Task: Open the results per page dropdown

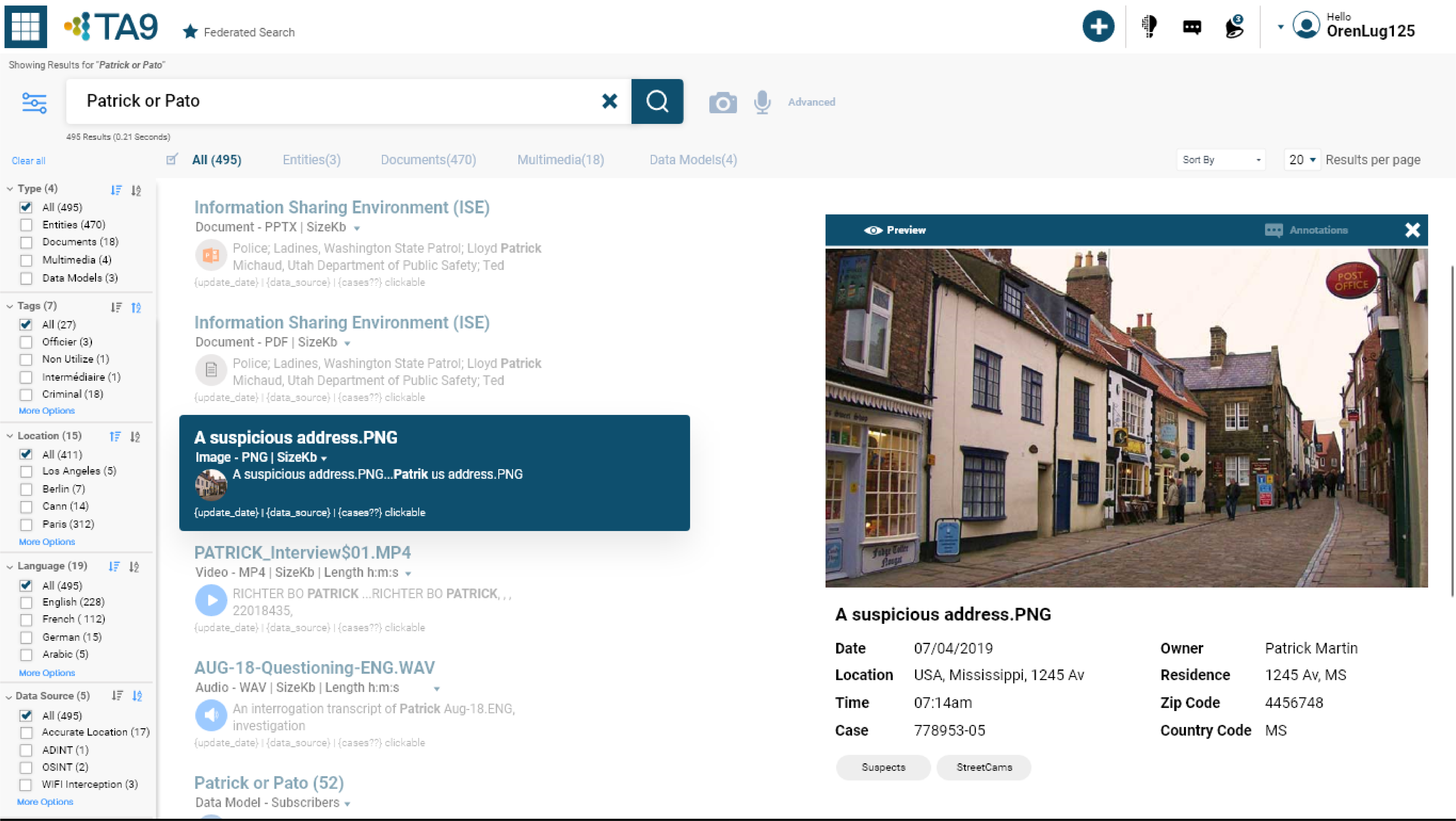Action: point(1302,160)
